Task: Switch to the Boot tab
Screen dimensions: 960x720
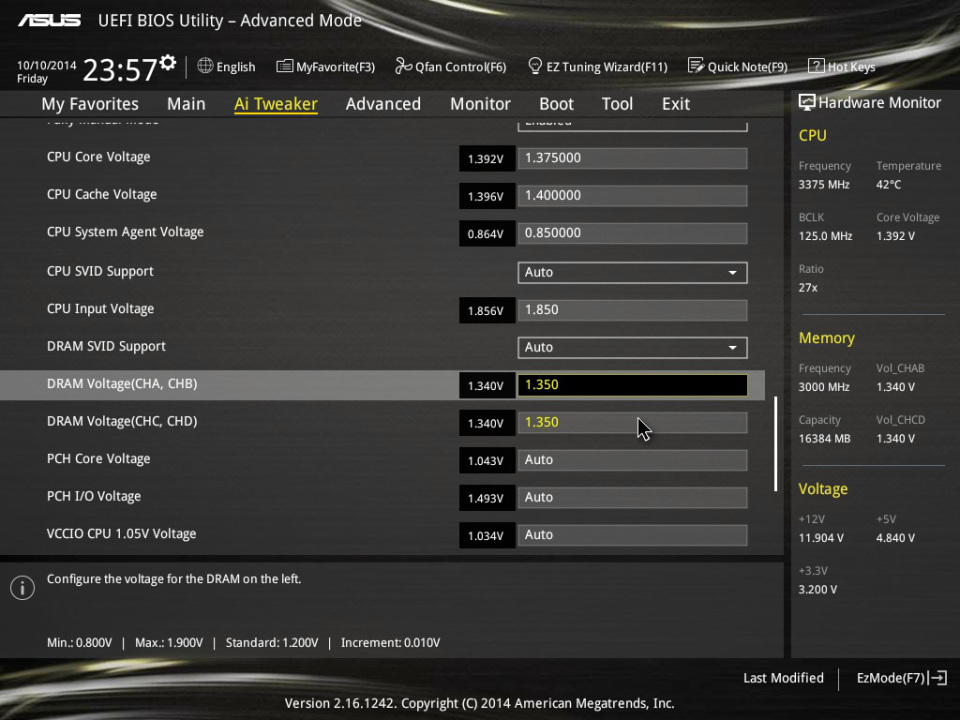Action: pyautogui.click(x=556, y=103)
